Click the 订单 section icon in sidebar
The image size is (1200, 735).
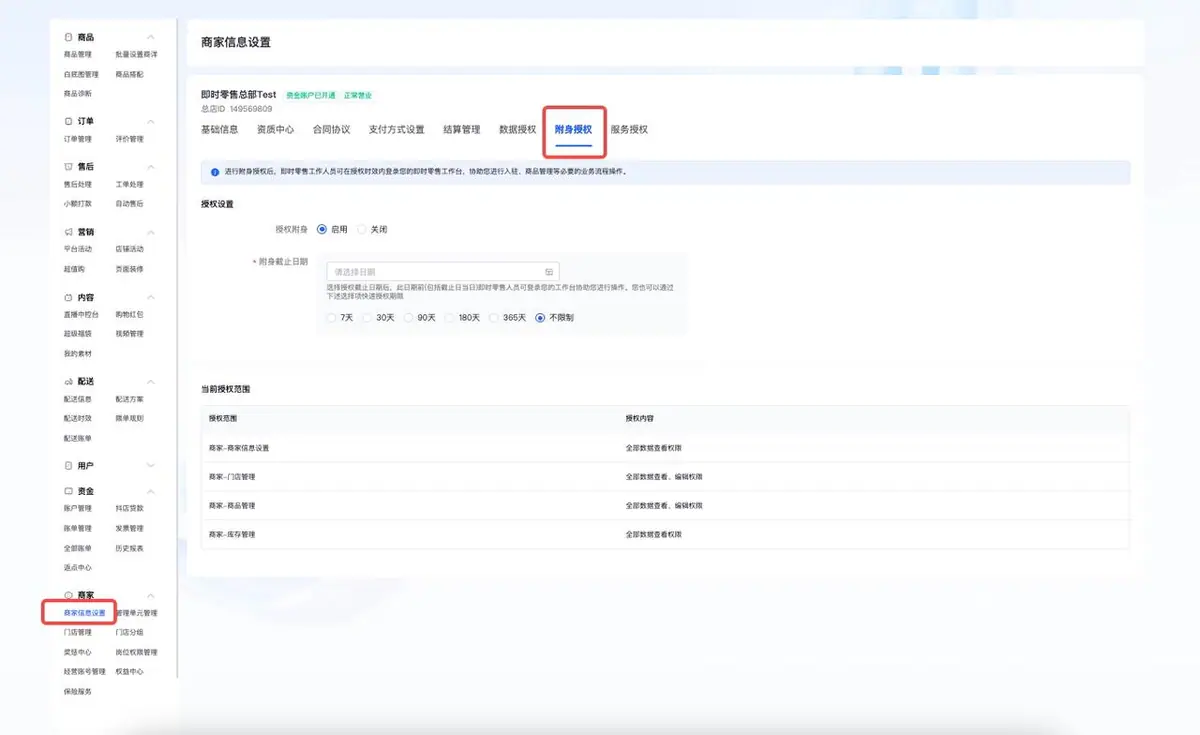click(68, 120)
